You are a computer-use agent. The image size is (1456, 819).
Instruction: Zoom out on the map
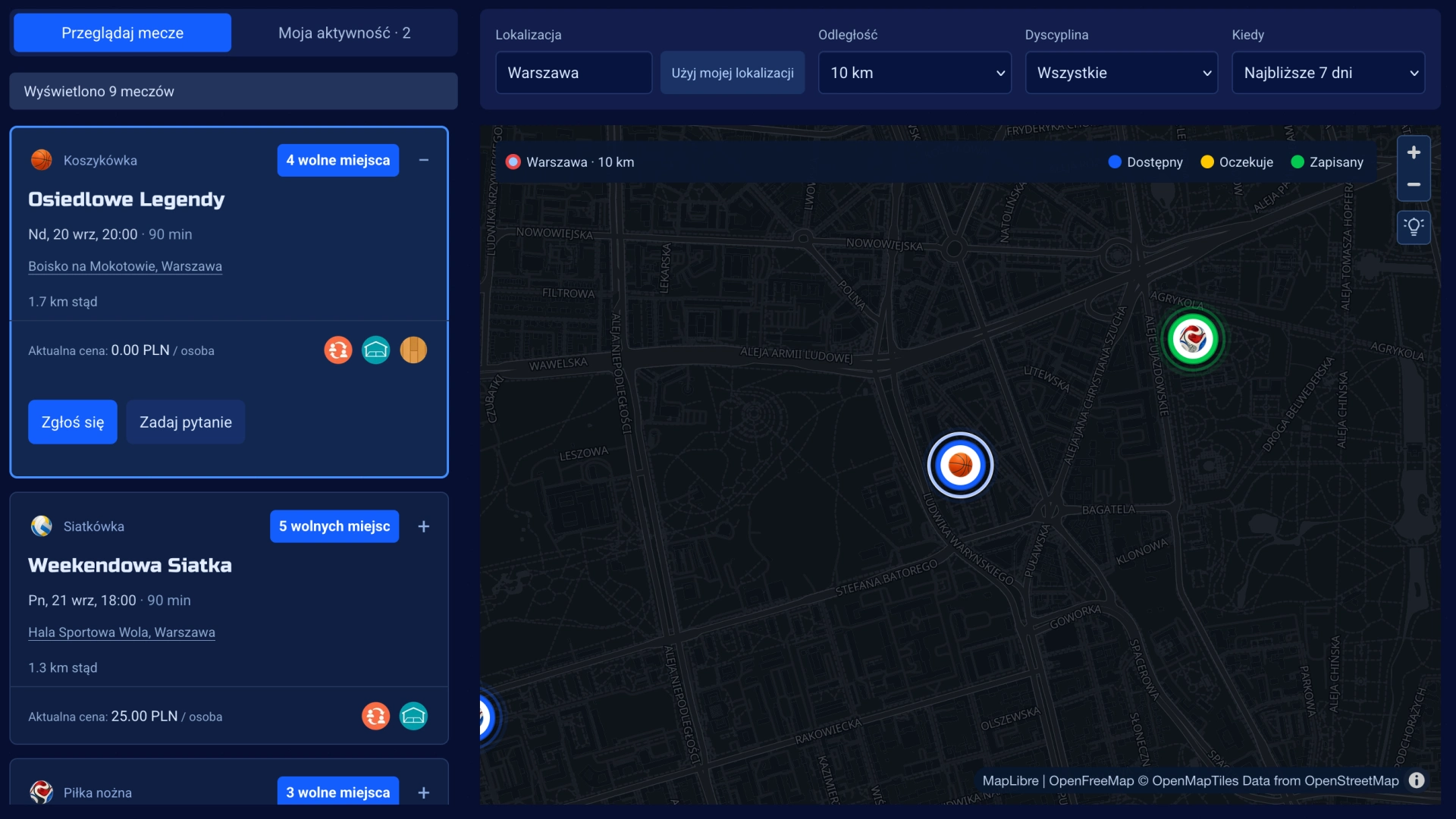click(x=1414, y=184)
